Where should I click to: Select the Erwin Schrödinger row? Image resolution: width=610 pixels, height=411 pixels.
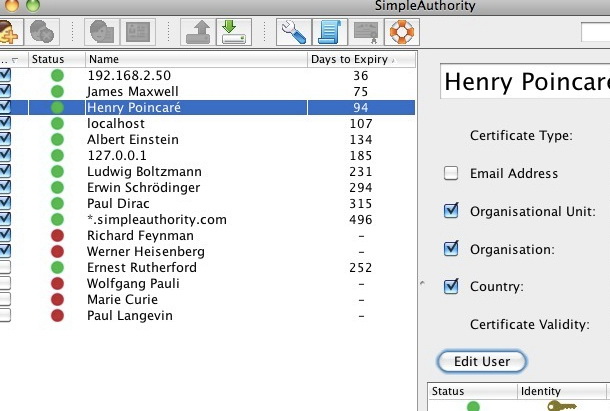click(x=208, y=187)
